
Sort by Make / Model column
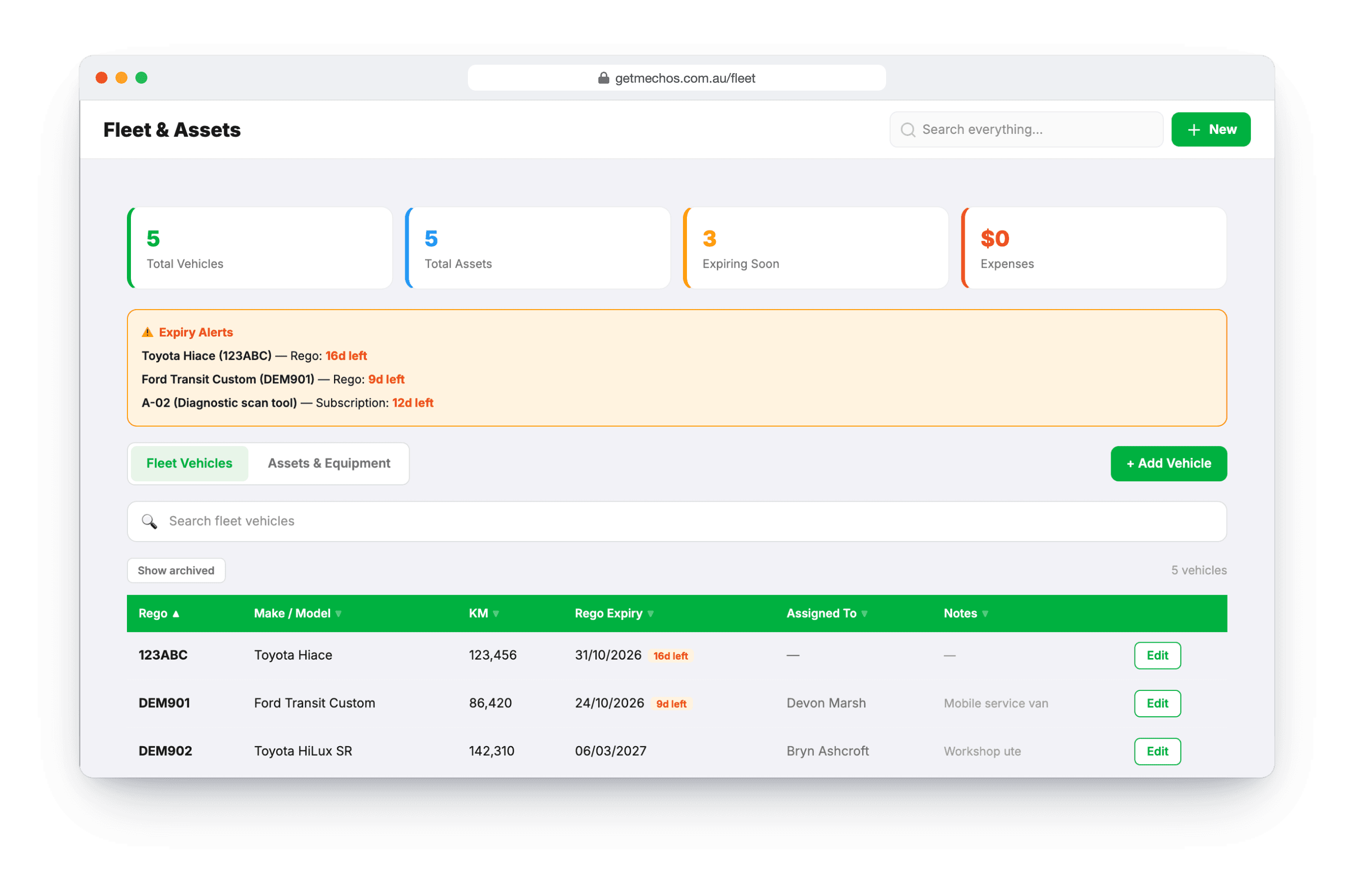(298, 613)
